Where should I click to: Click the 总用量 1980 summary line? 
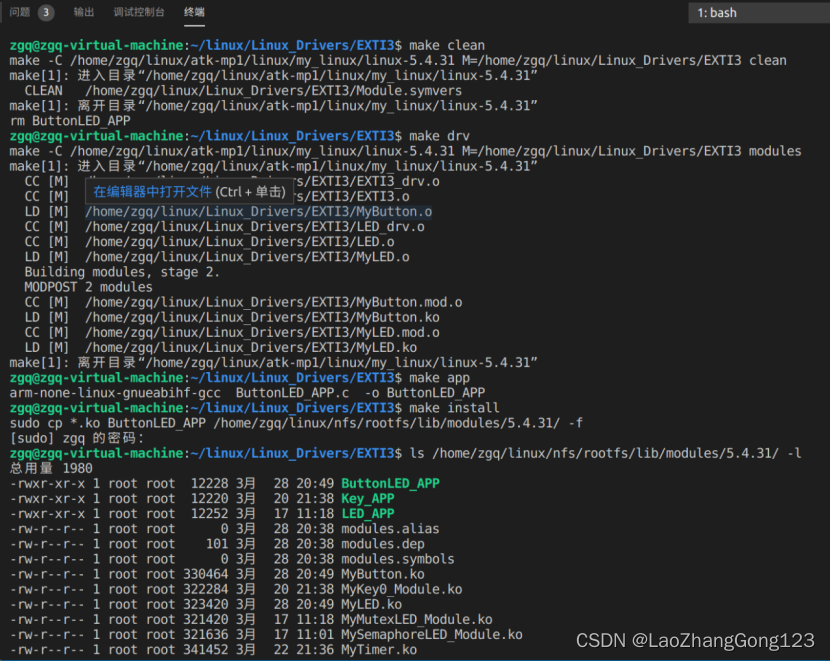[52, 467]
